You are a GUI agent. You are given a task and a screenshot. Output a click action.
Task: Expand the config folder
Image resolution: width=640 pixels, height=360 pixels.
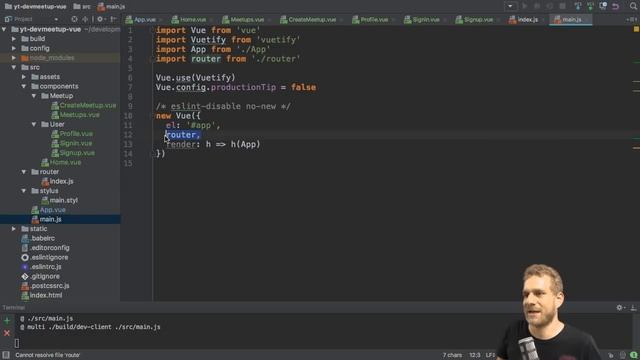point(14,48)
